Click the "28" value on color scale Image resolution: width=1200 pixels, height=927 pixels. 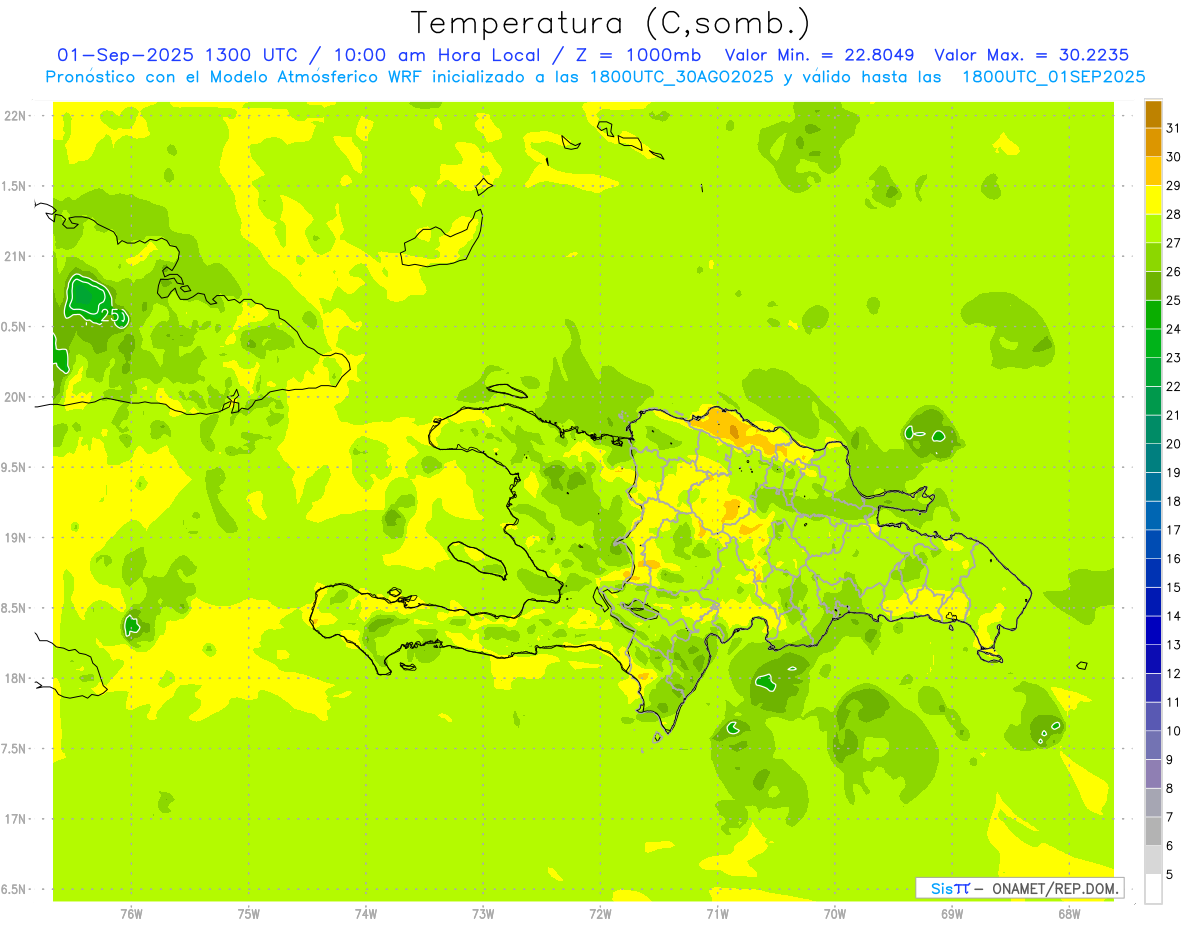click(x=1174, y=214)
